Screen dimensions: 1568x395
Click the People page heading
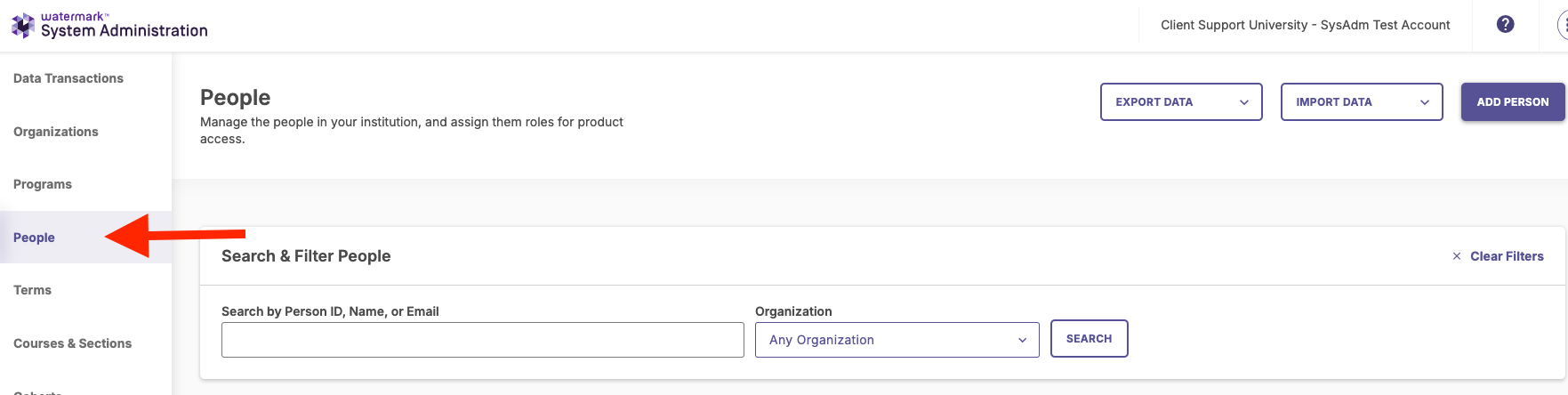(235, 97)
